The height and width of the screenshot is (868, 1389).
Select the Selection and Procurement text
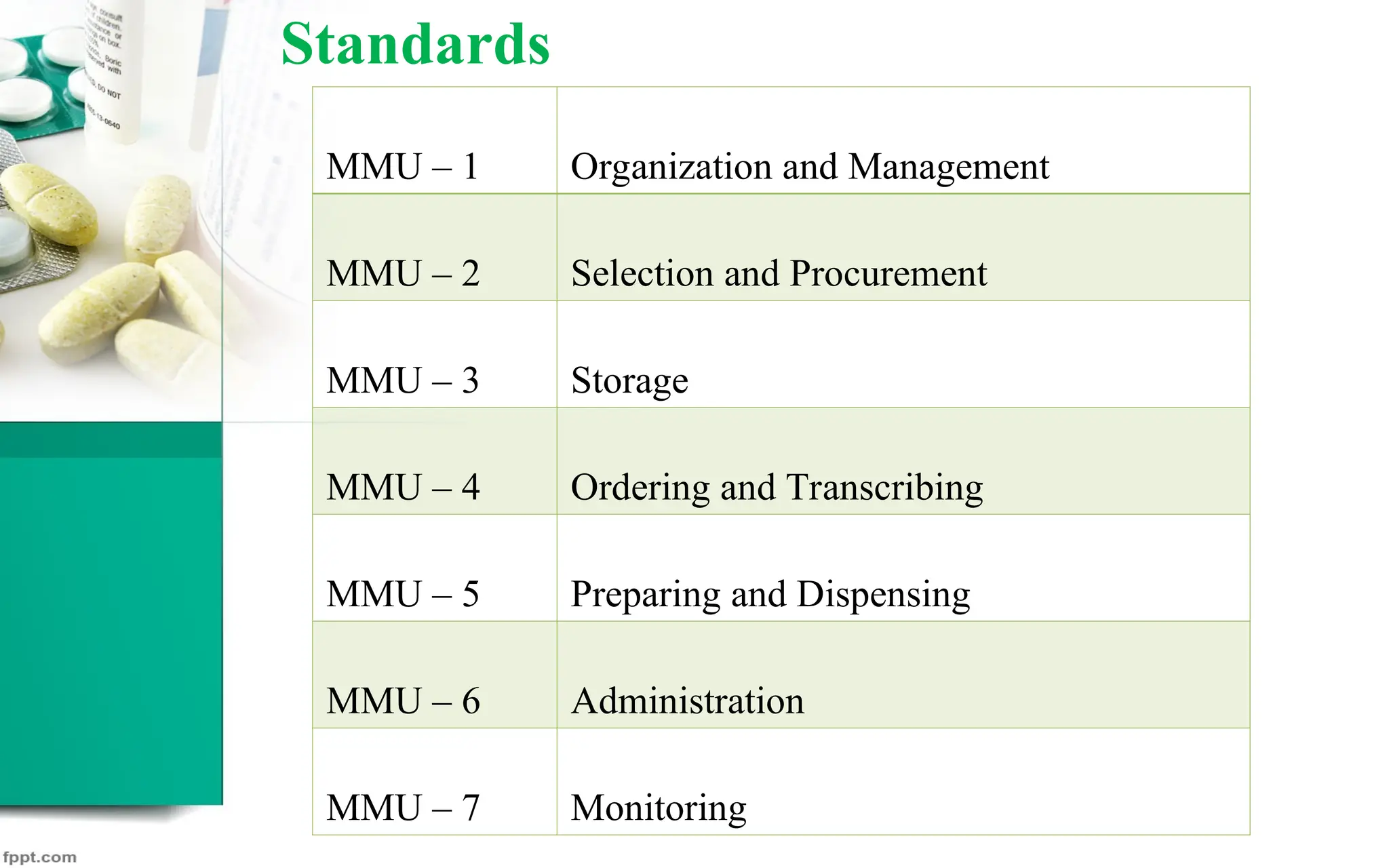779,273
